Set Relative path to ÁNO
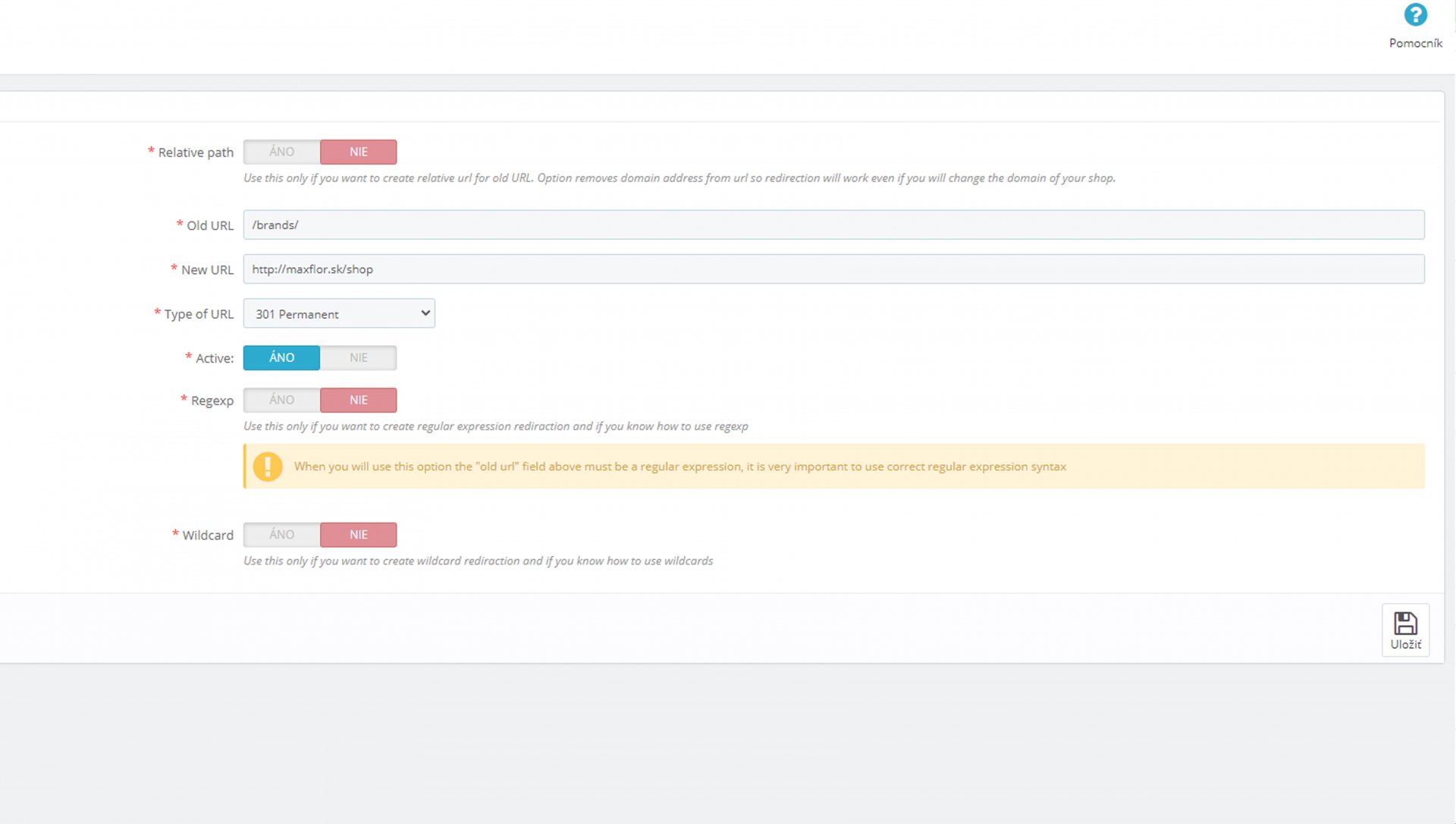Viewport: 1456px width, 824px height. (281, 152)
